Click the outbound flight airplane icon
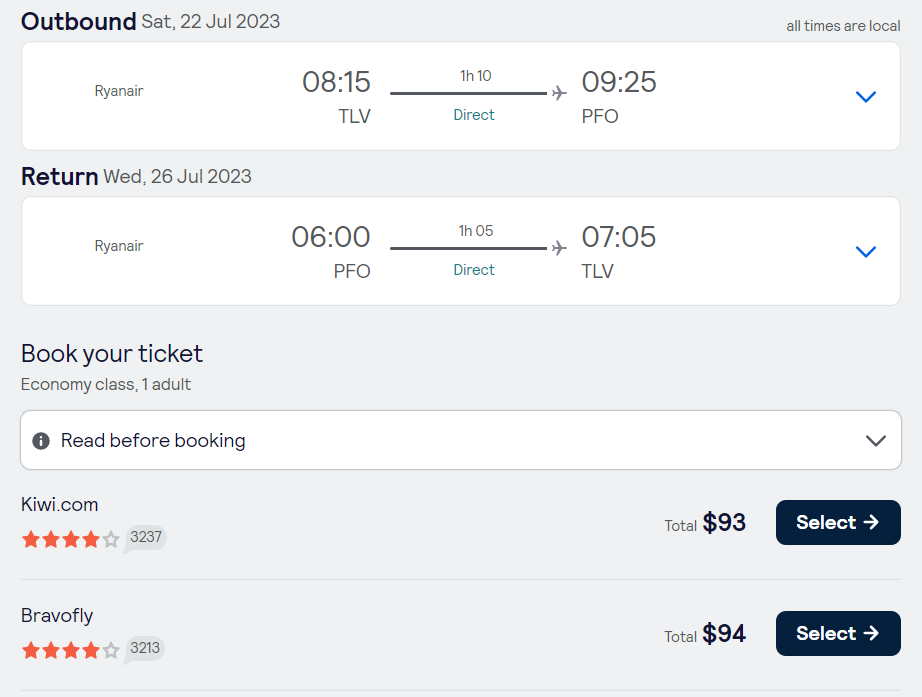 pyautogui.click(x=559, y=93)
